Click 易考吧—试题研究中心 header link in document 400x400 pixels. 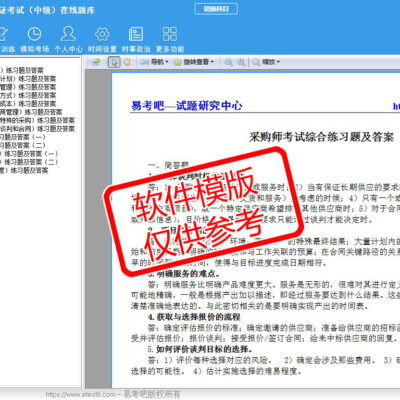(x=187, y=106)
